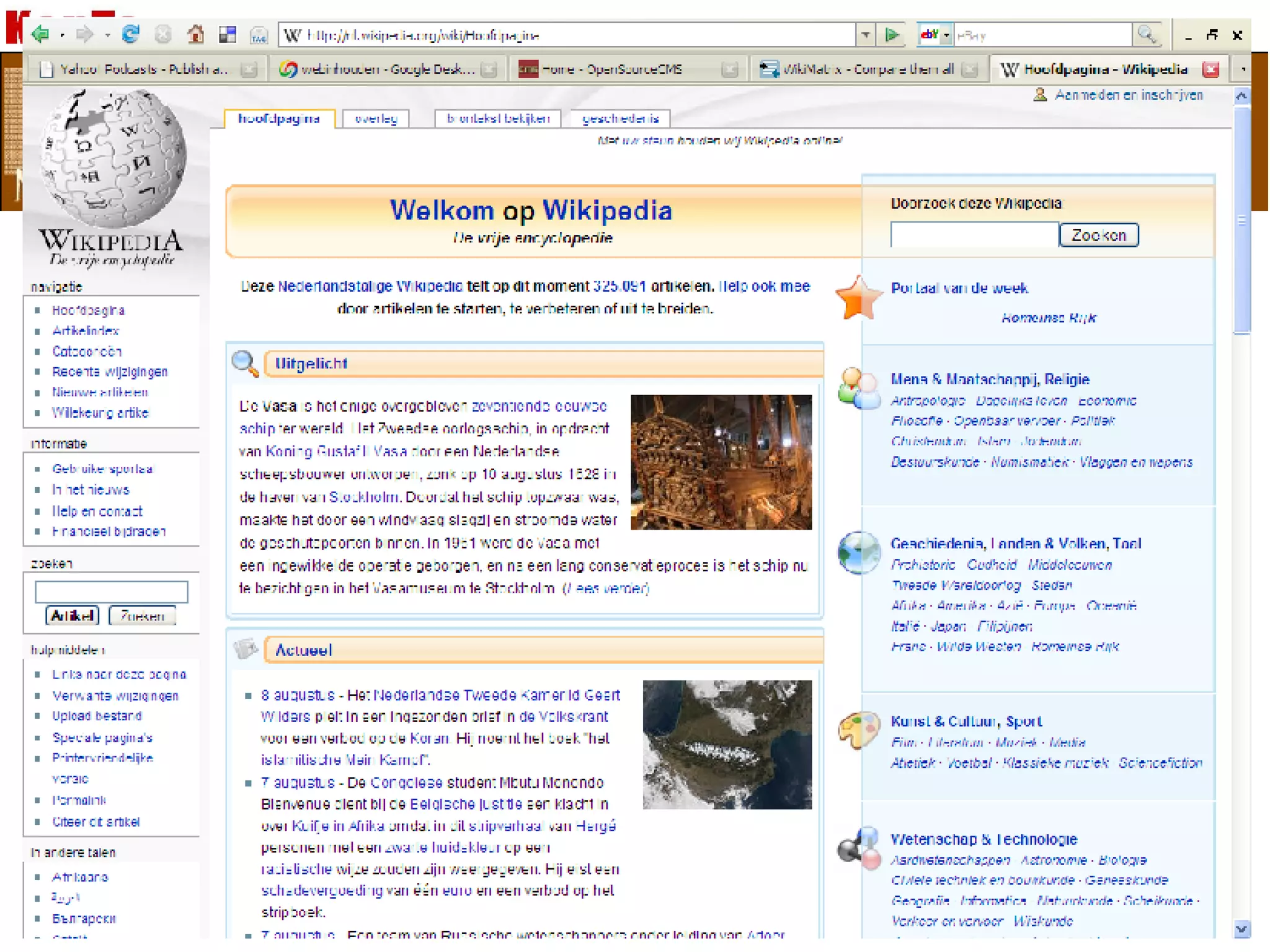Click the Kunst & Cultuur palette icon
Viewport: 1270px width, 952px height.
(x=858, y=729)
